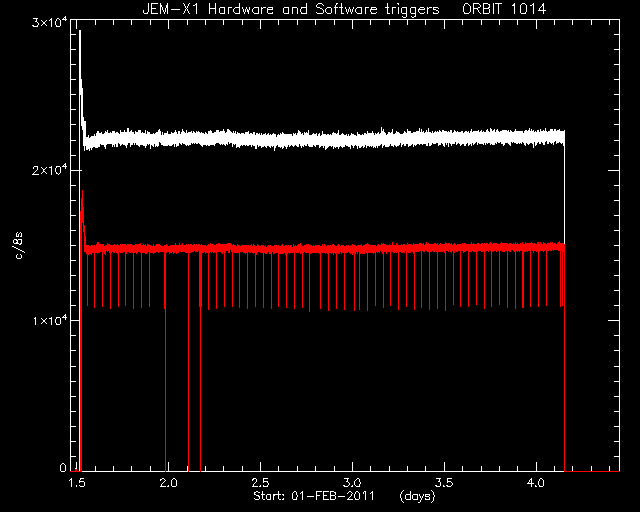Click the red software trigger curve near 3.0 days

tap(352, 248)
